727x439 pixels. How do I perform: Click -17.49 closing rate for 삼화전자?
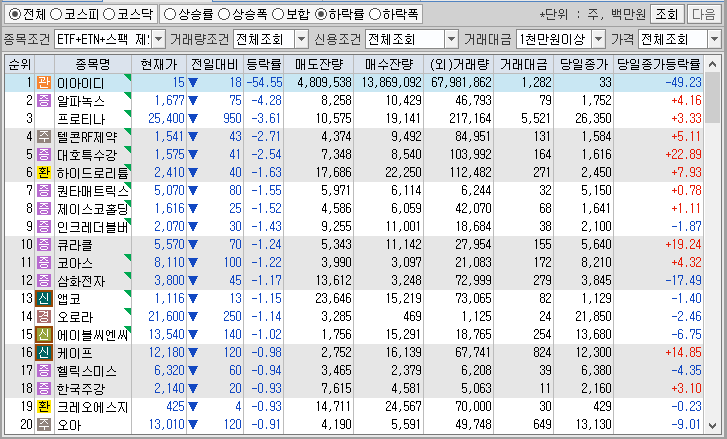(683, 280)
